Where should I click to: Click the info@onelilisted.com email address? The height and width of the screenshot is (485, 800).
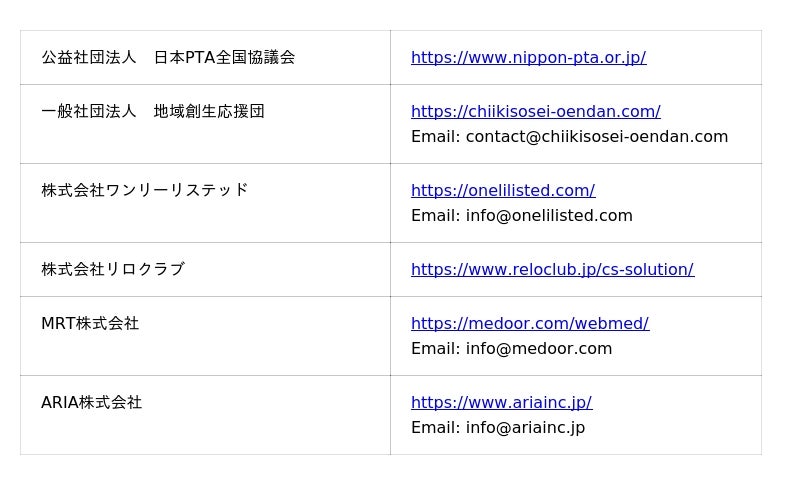pos(549,216)
